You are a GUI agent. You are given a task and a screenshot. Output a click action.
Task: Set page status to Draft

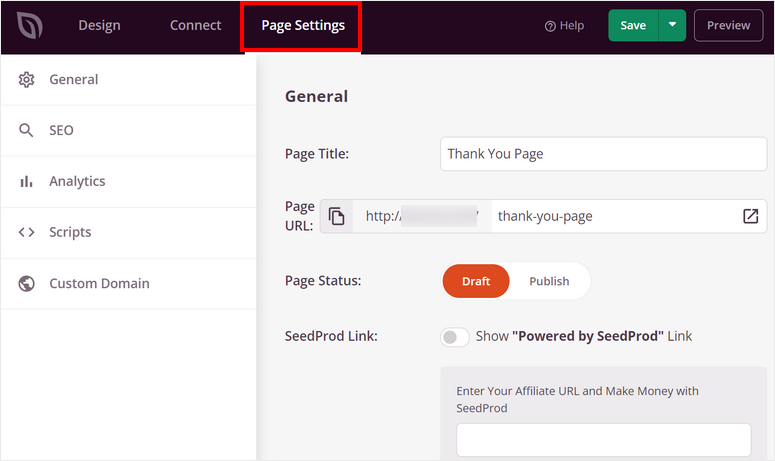476,281
